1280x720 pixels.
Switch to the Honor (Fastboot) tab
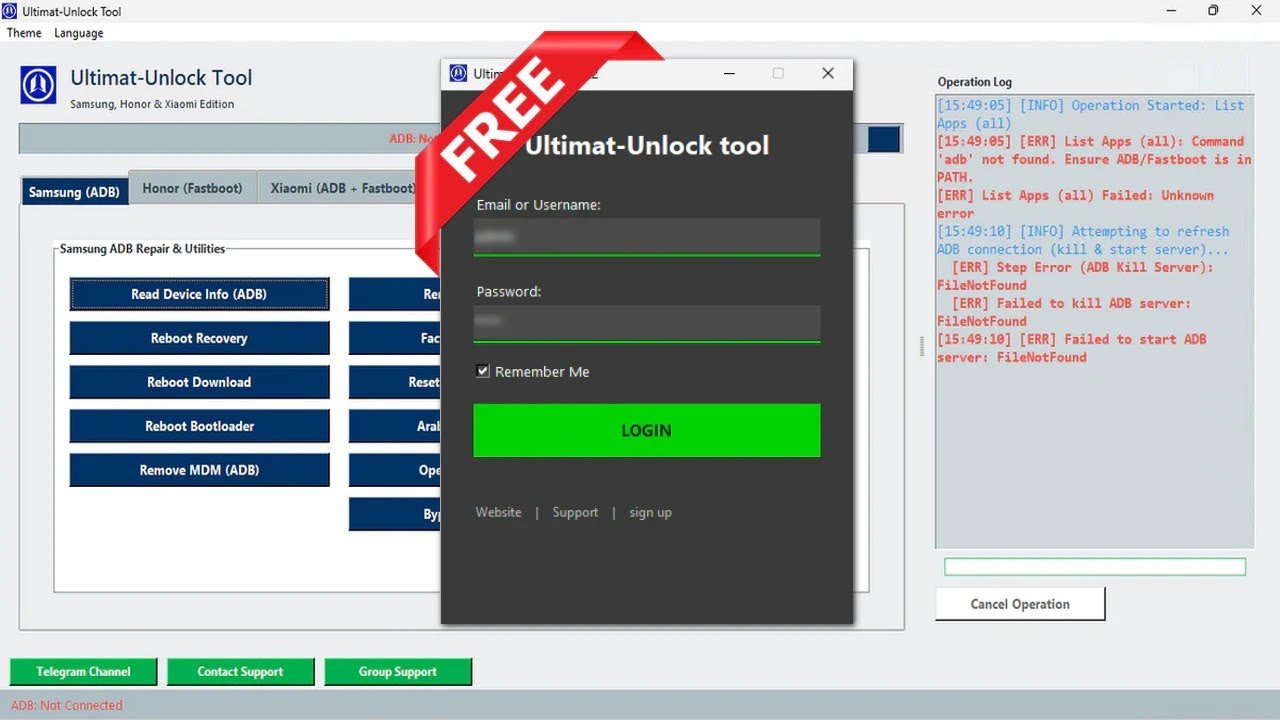(192, 188)
